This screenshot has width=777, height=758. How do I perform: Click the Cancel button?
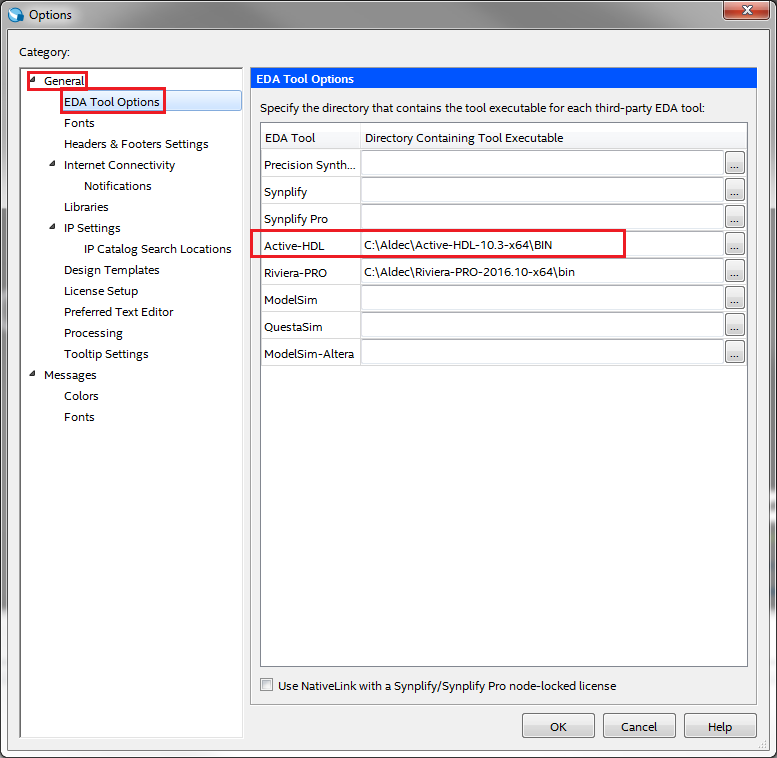639,726
